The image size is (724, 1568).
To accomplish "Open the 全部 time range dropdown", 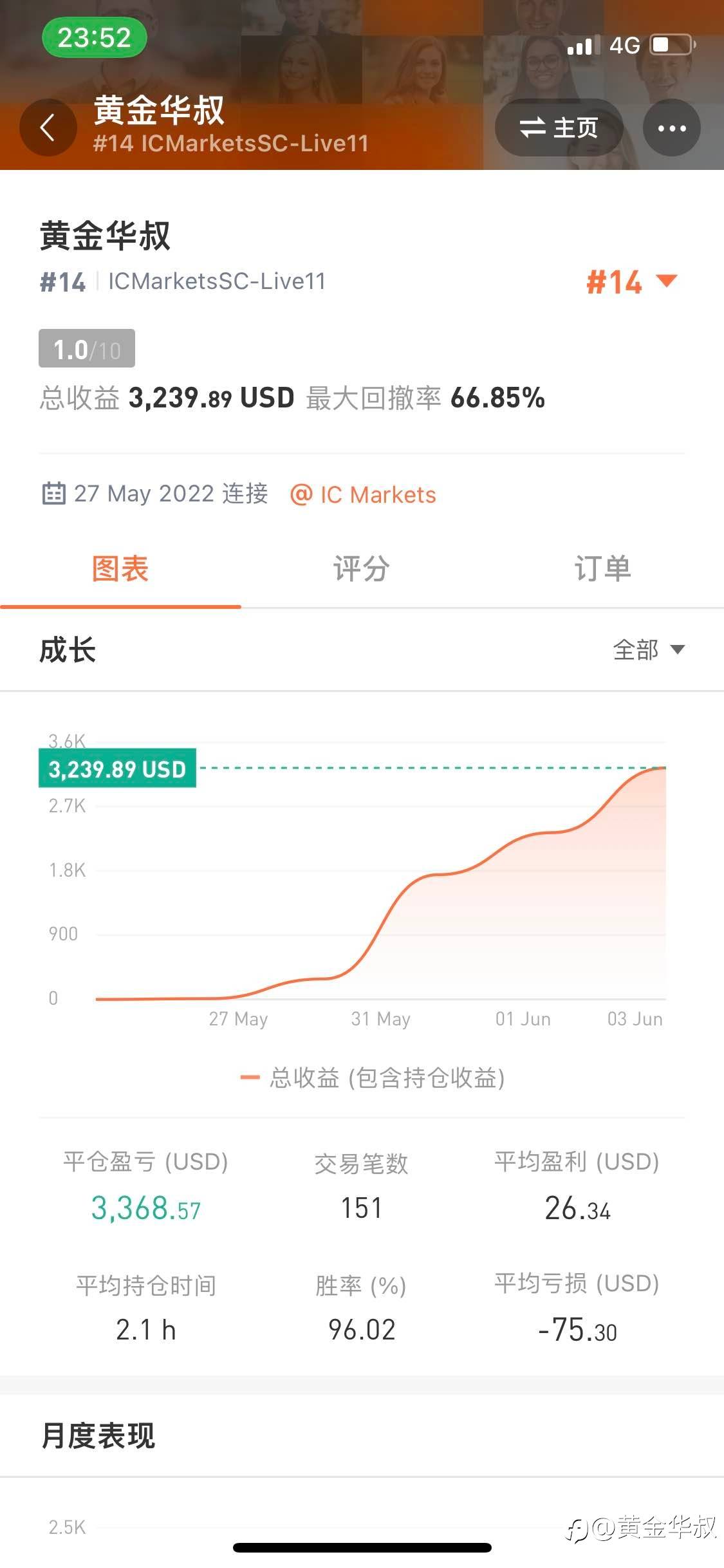I will tap(648, 649).
